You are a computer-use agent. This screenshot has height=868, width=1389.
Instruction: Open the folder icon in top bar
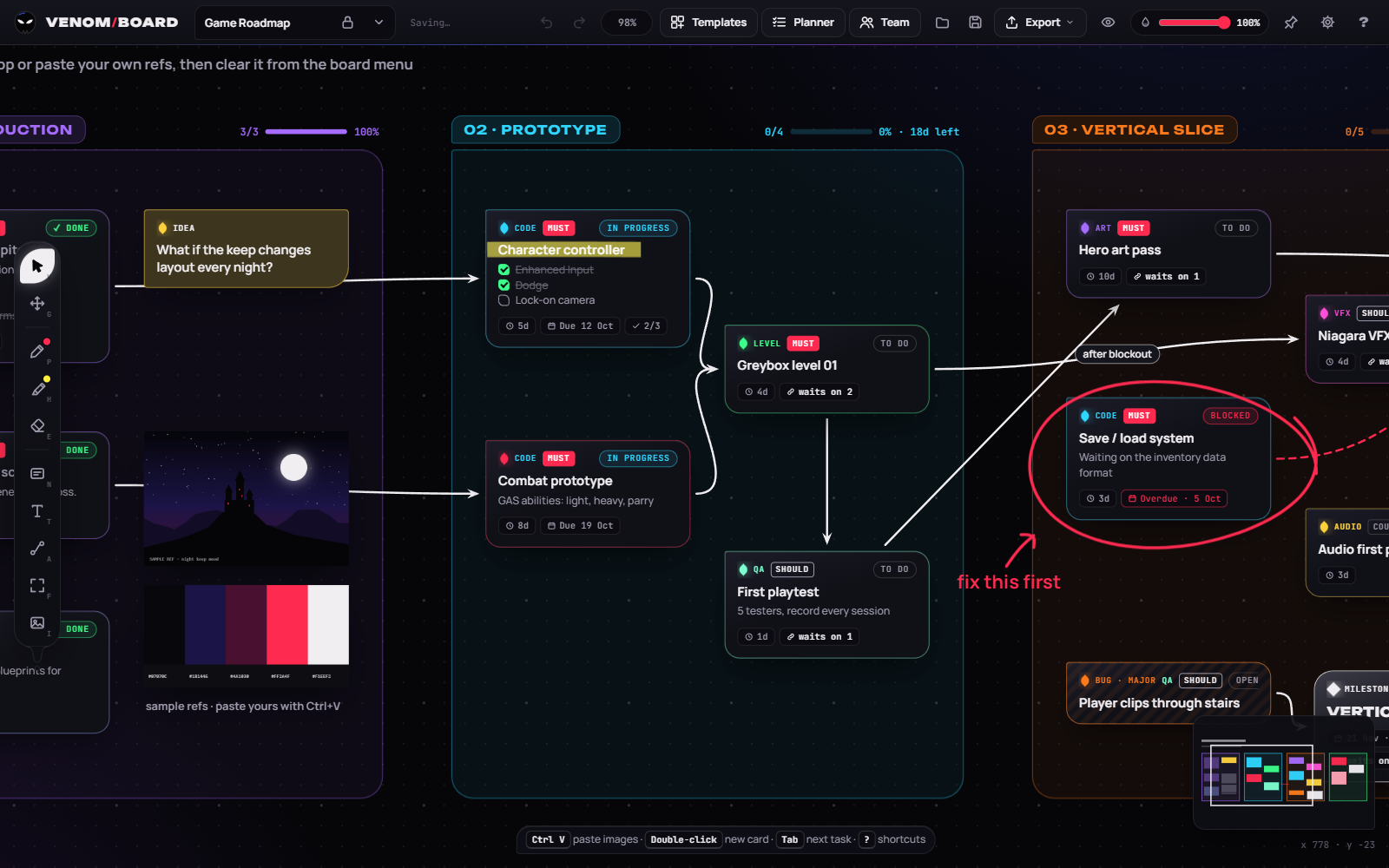(x=942, y=23)
